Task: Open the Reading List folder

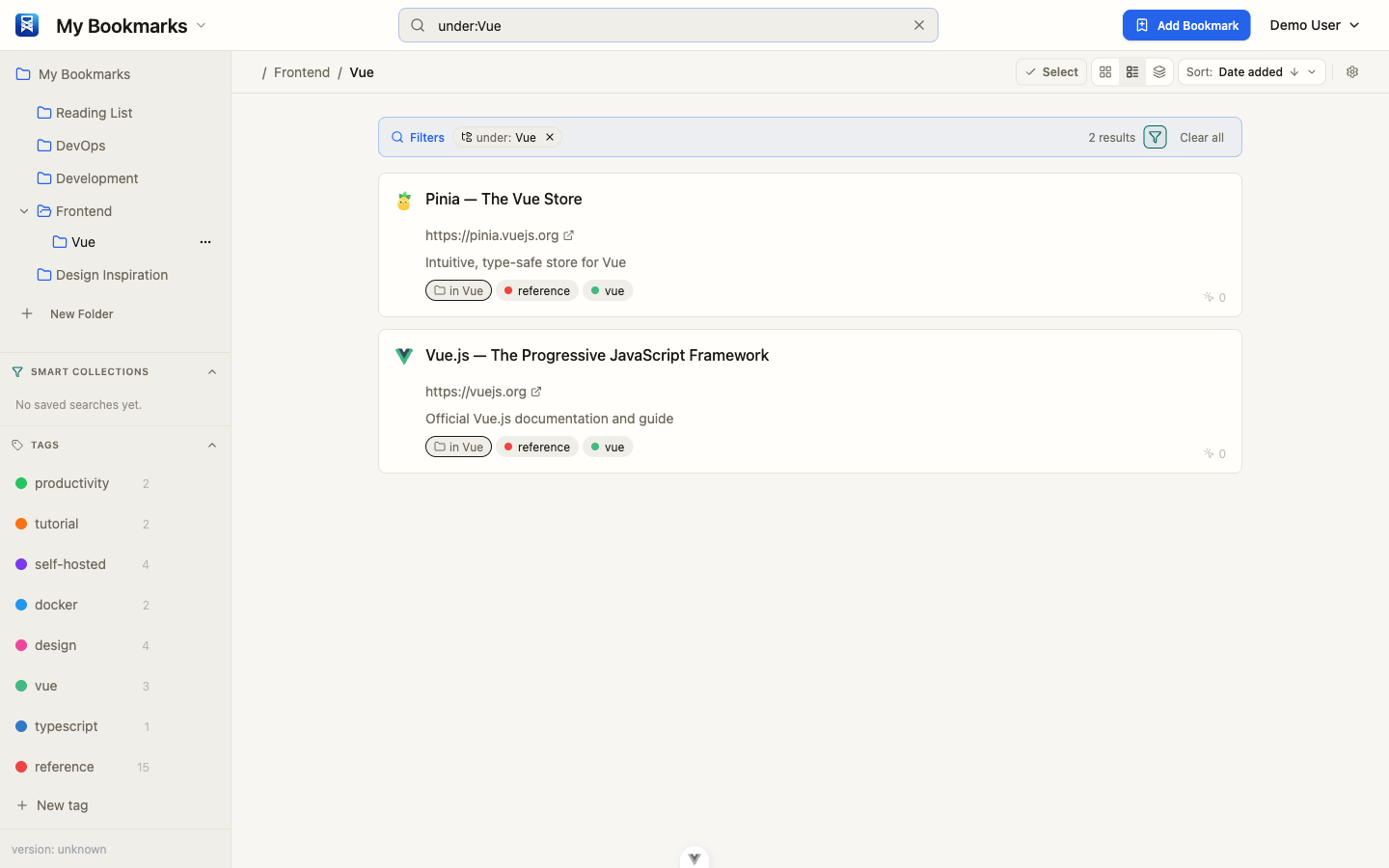Action: (x=94, y=113)
